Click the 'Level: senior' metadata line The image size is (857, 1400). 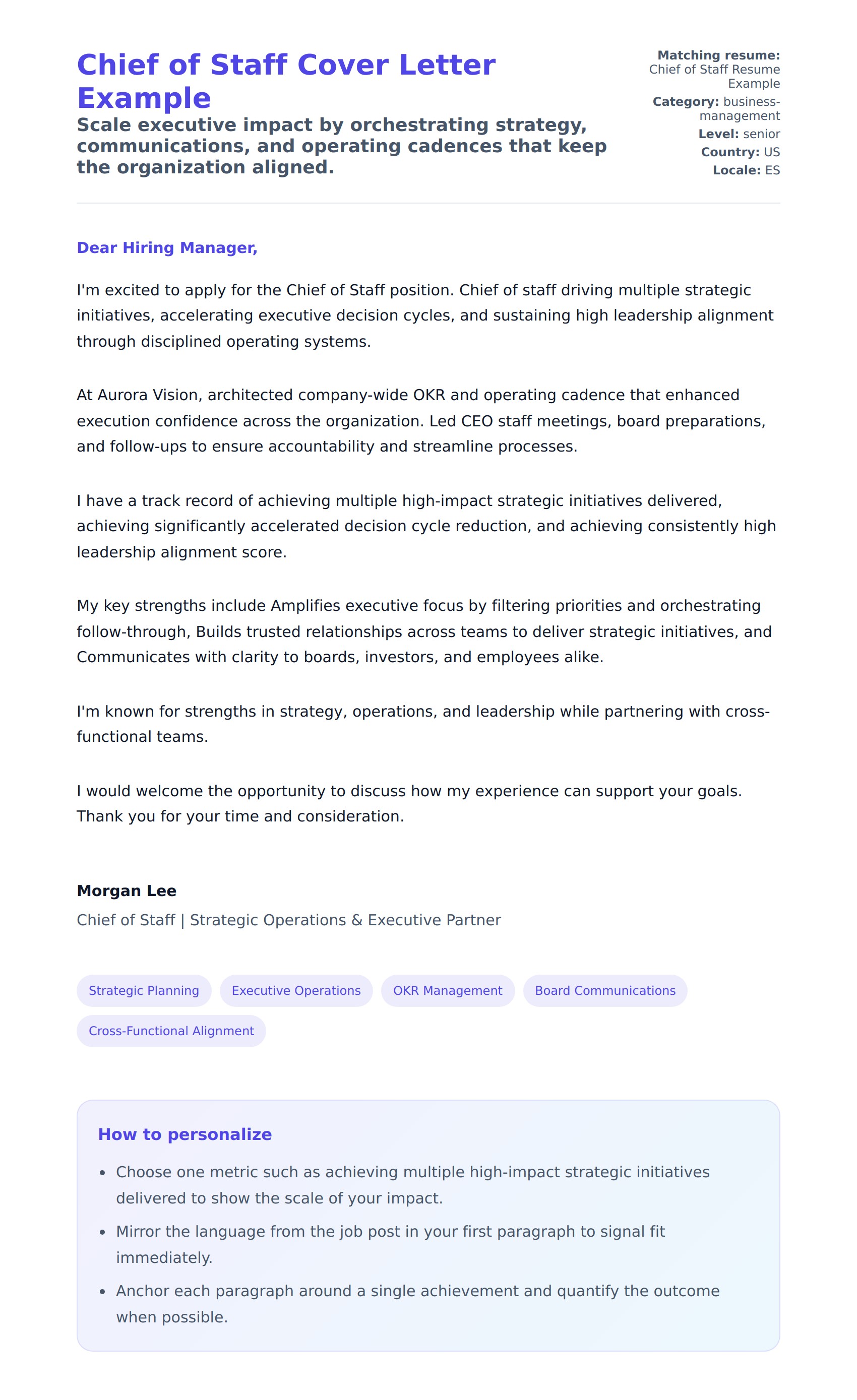tap(739, 134)
